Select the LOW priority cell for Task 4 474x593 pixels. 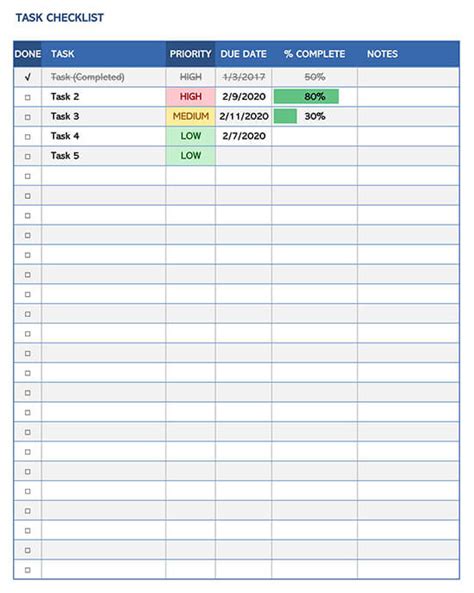pos(191,136)
